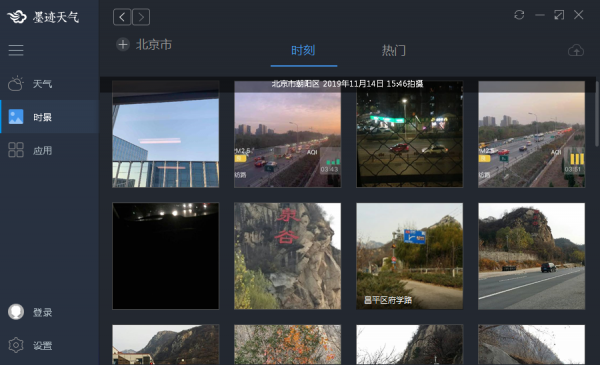
Task: Refresh the page with the refresh icon
Action: coord(519,15)
